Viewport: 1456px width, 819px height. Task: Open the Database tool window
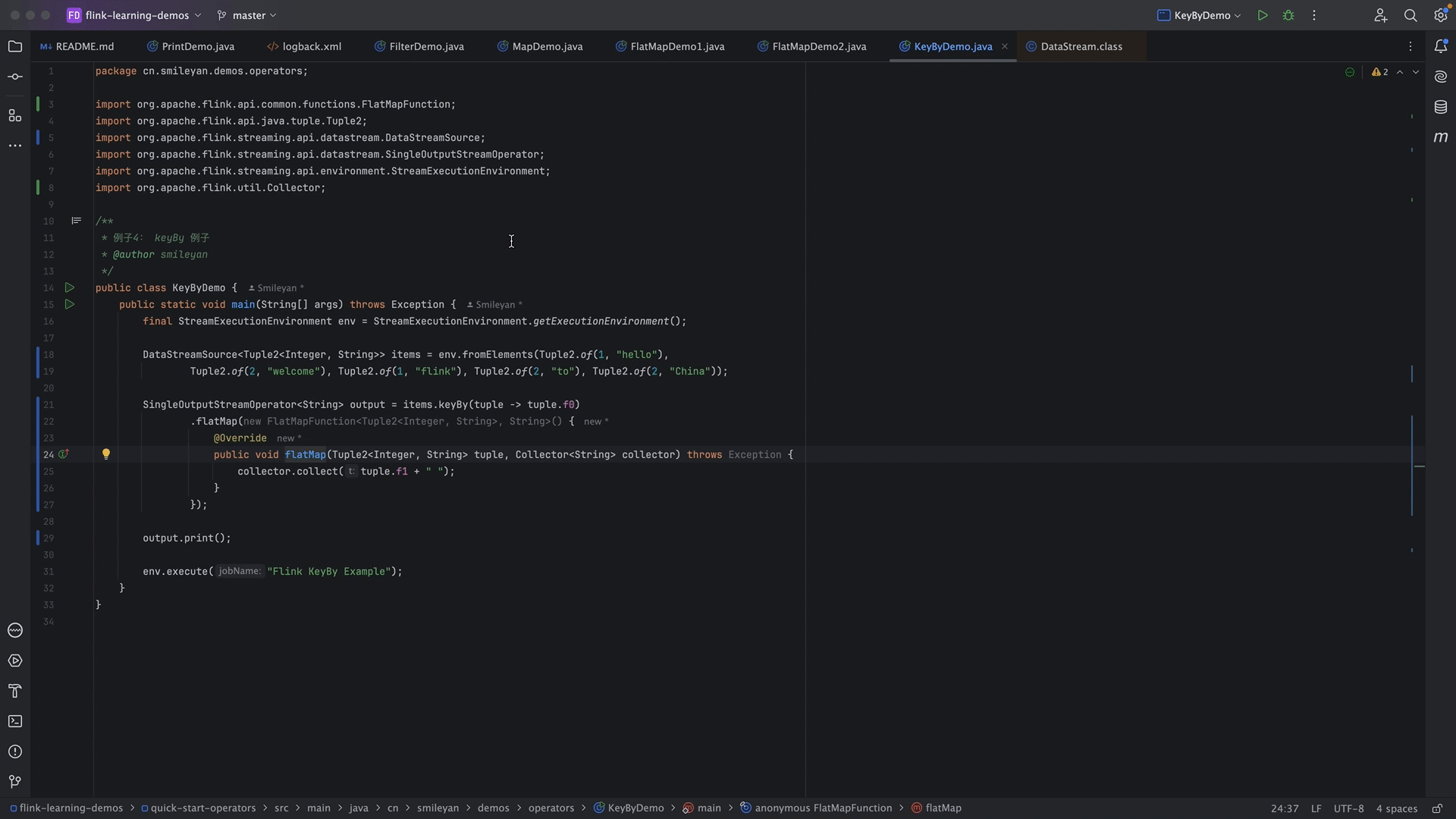(1441, 107)
